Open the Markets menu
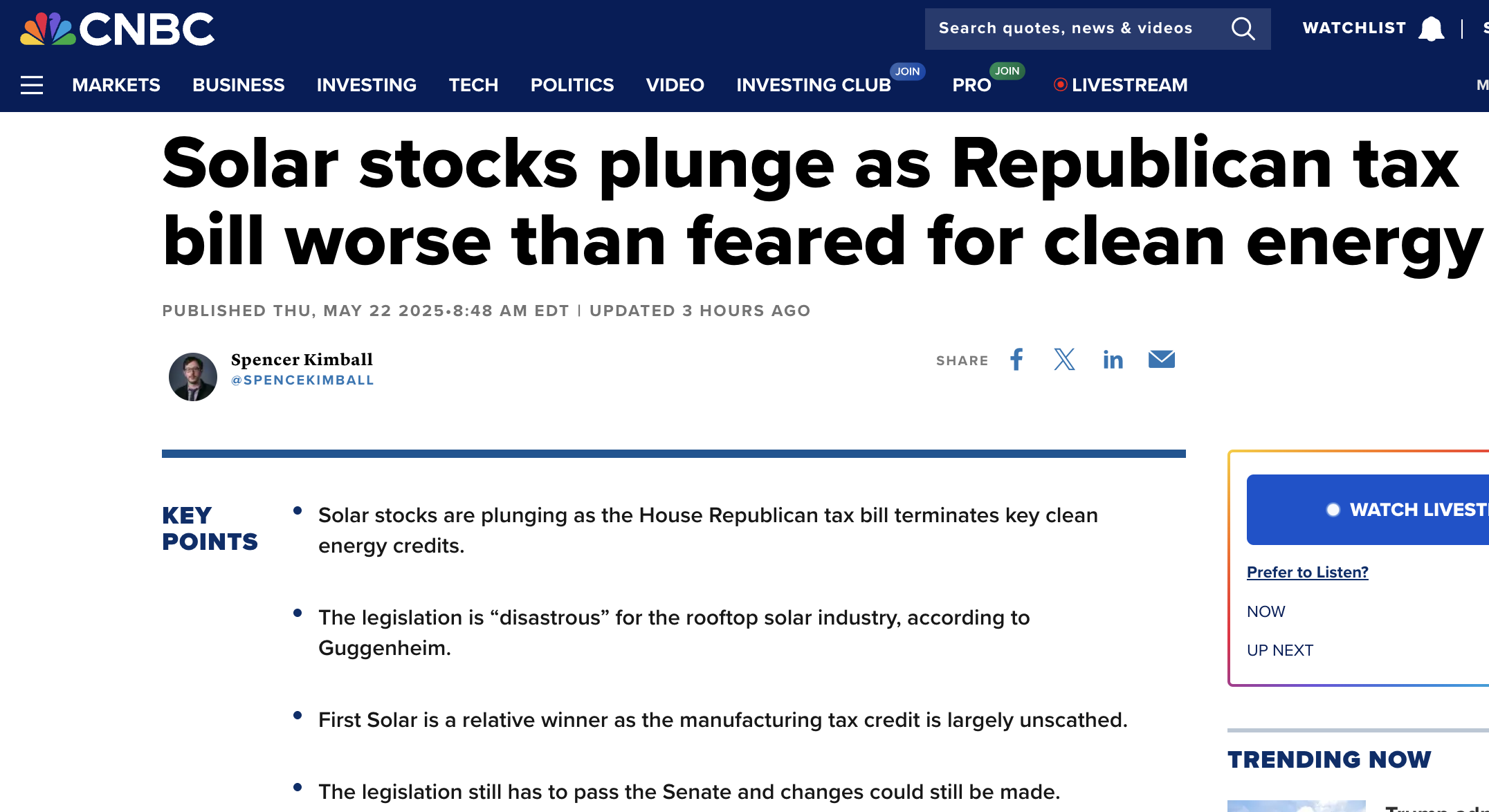Screen dimensions: 1489x812 (116, 85)
